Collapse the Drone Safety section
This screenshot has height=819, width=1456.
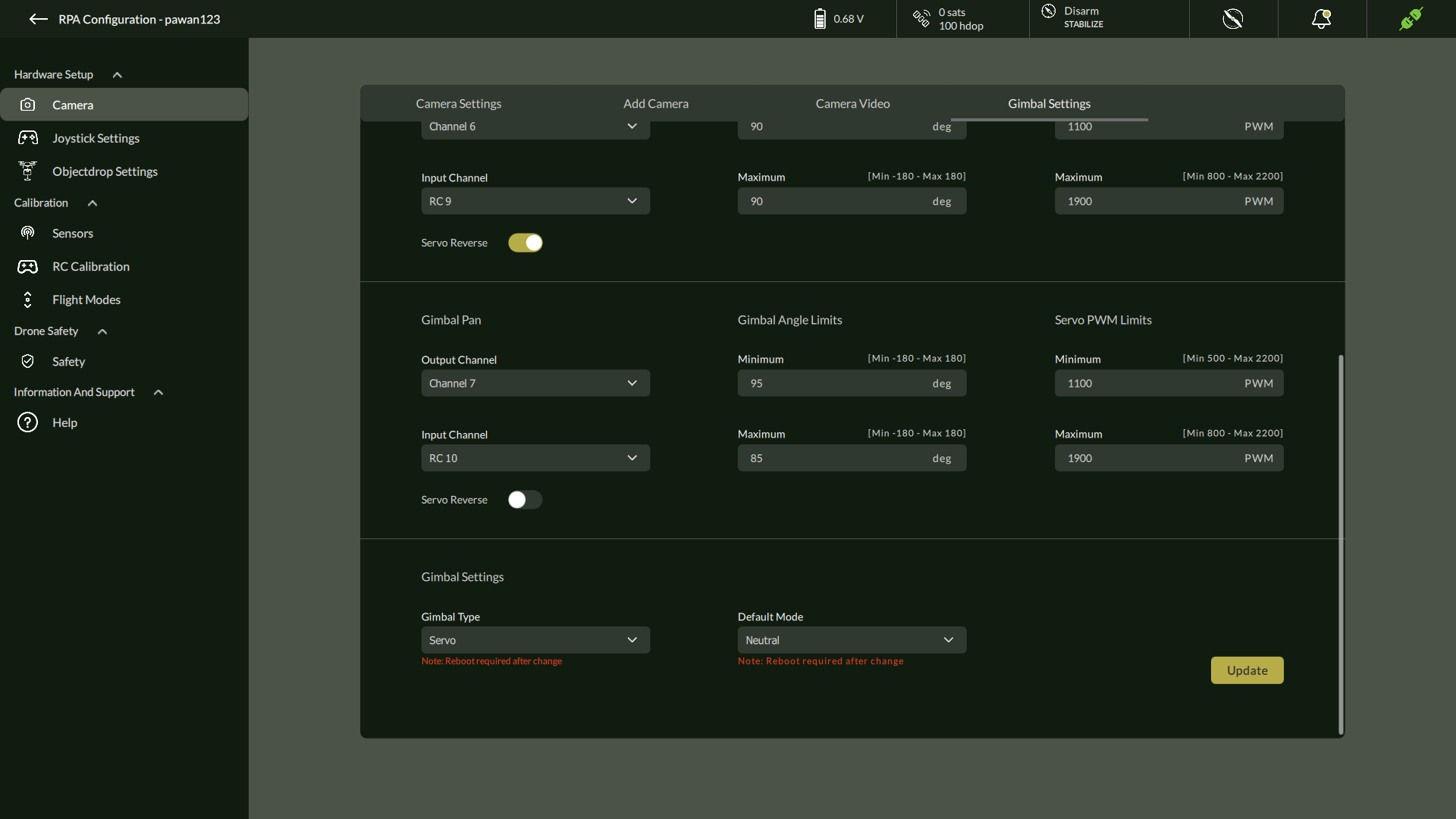click(x=102, y=331)
